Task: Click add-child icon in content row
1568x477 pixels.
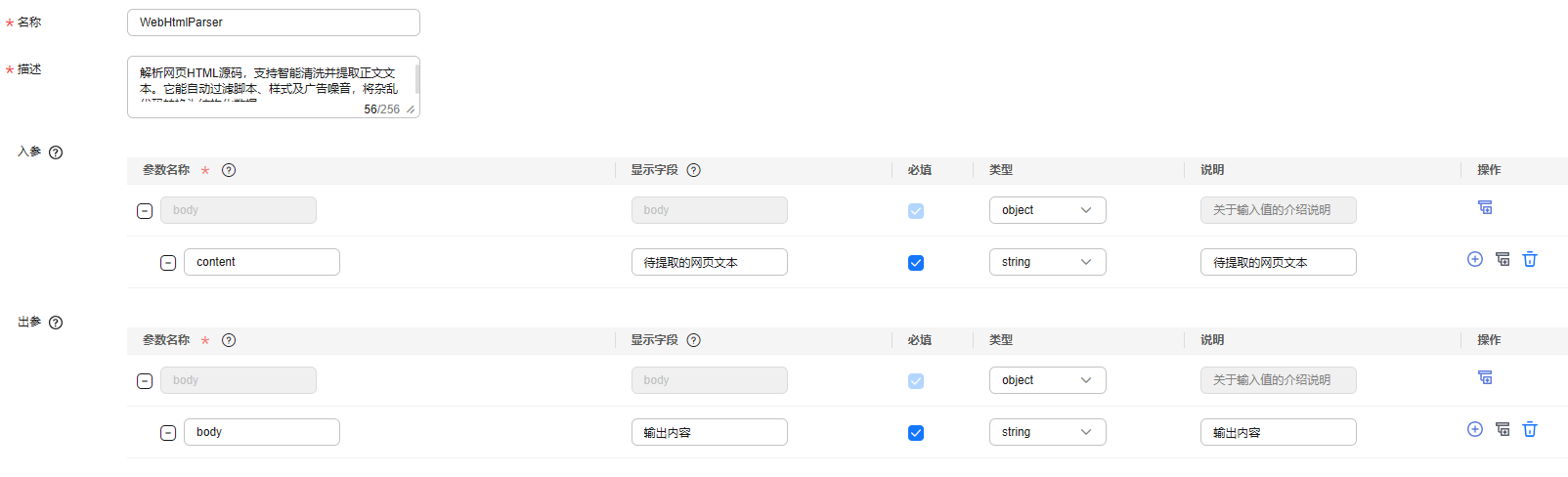Action: (1503, 259)
